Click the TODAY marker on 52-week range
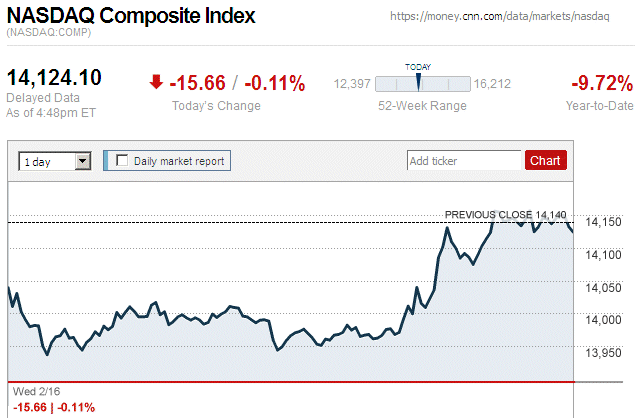 (418, 81)
